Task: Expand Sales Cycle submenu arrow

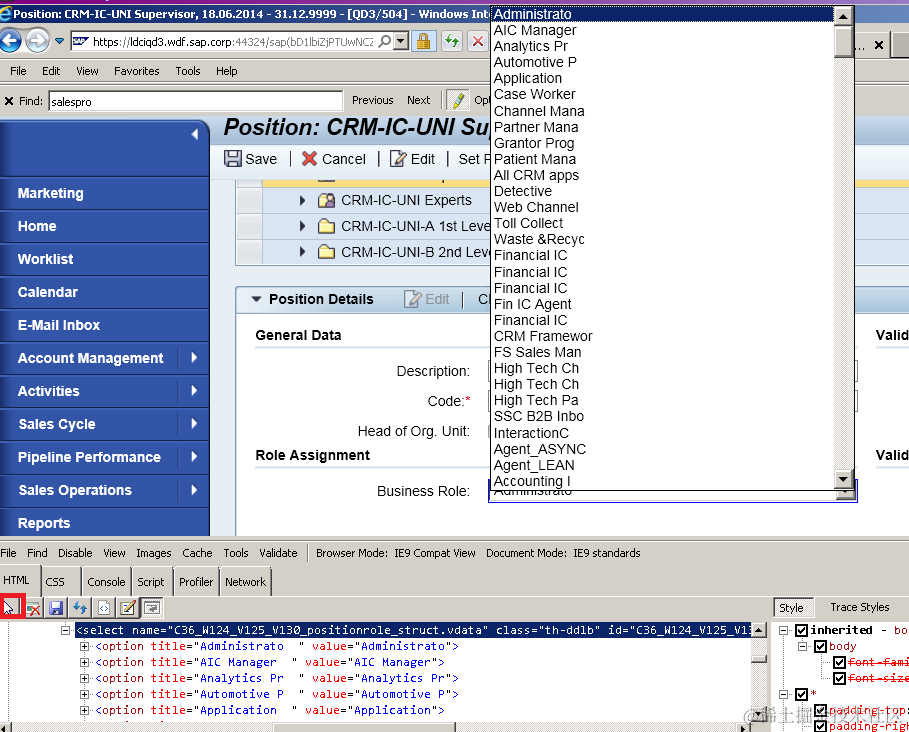Action: 194,424
